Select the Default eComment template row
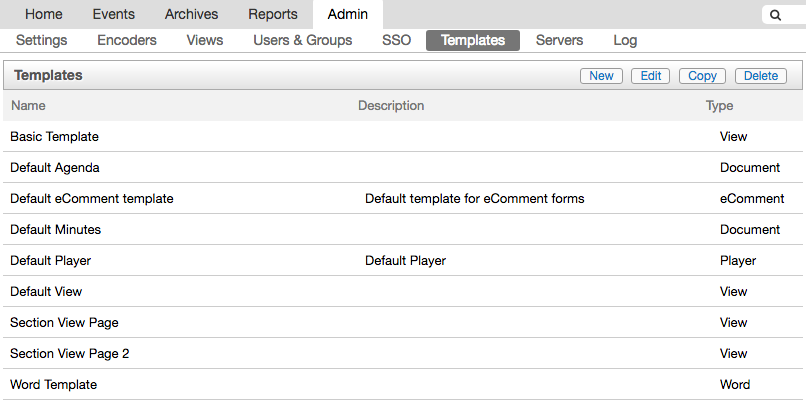The height and width of the screenshot is (412, 806). pyautogui.click(x=92, y=199)
